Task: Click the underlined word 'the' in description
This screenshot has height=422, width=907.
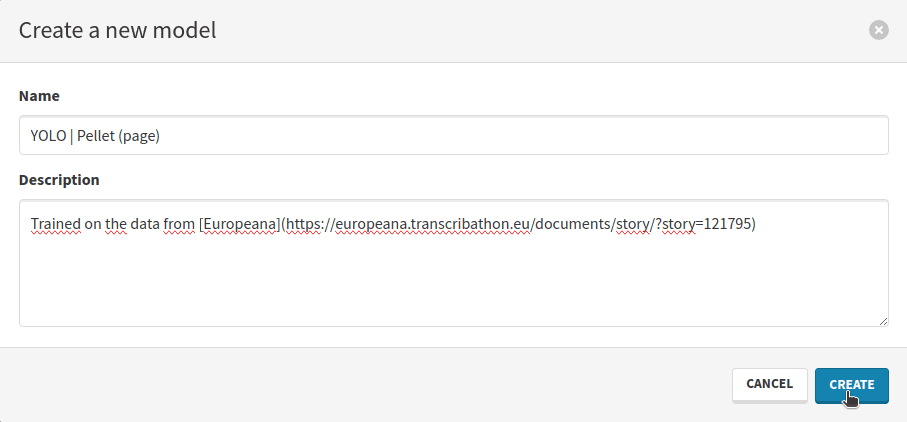Action: pyautogui.click(x=116, y=224)
